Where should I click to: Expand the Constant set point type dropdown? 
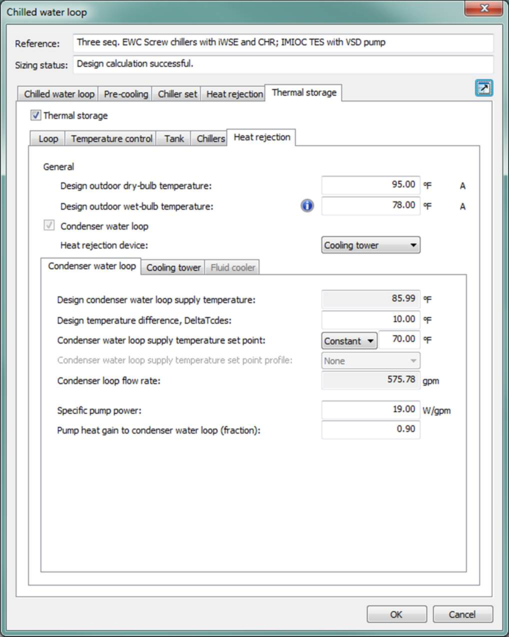coord(349,340)
